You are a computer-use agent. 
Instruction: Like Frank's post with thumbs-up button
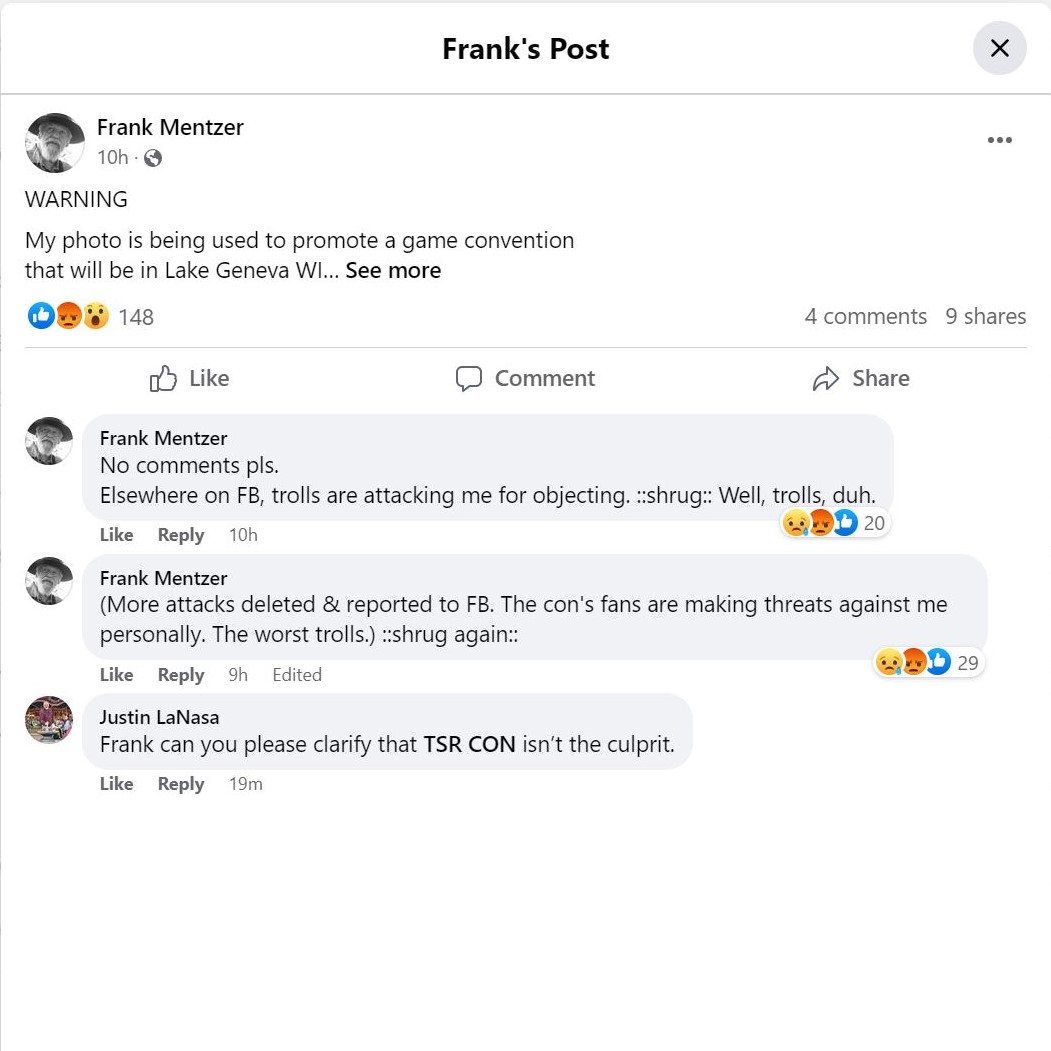(x=190, y=378)
